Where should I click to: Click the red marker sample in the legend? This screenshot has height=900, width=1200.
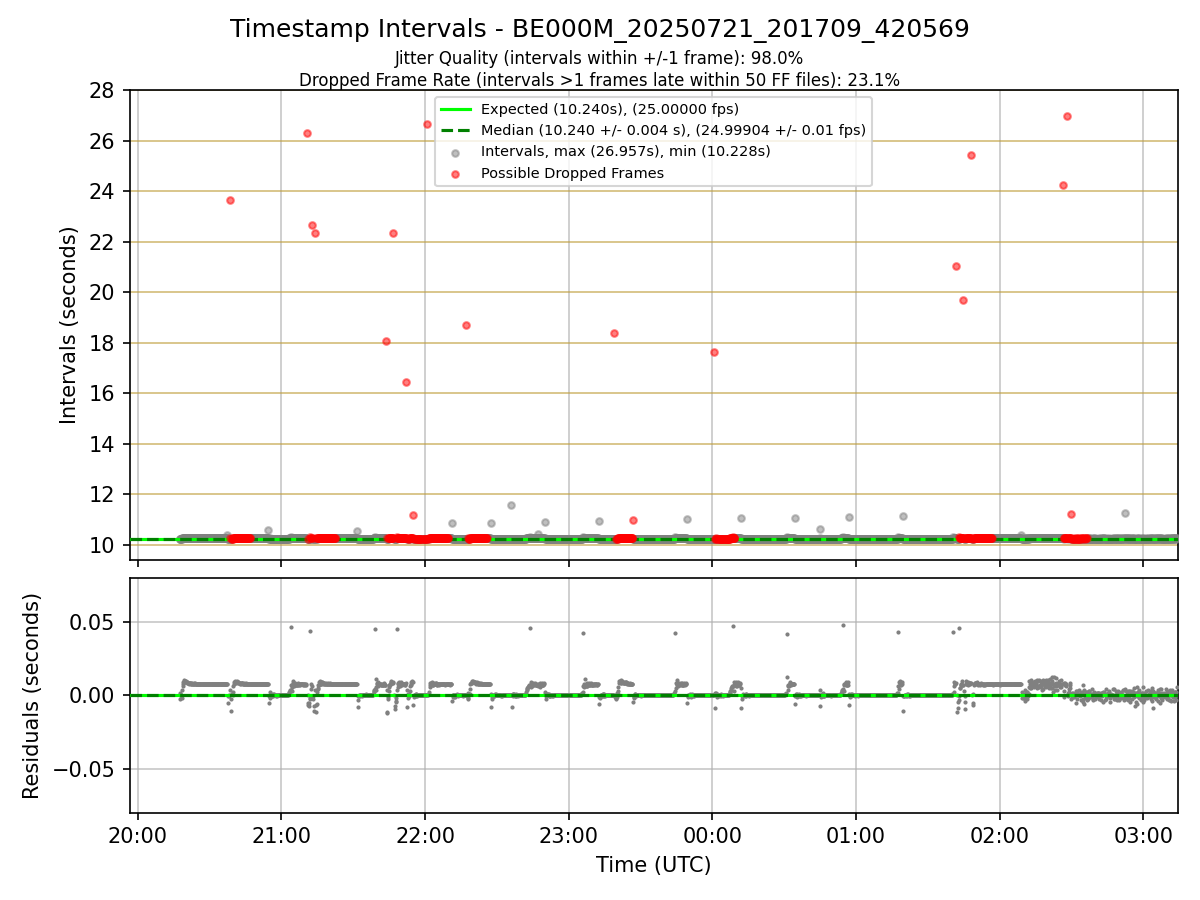coord(455,174)
